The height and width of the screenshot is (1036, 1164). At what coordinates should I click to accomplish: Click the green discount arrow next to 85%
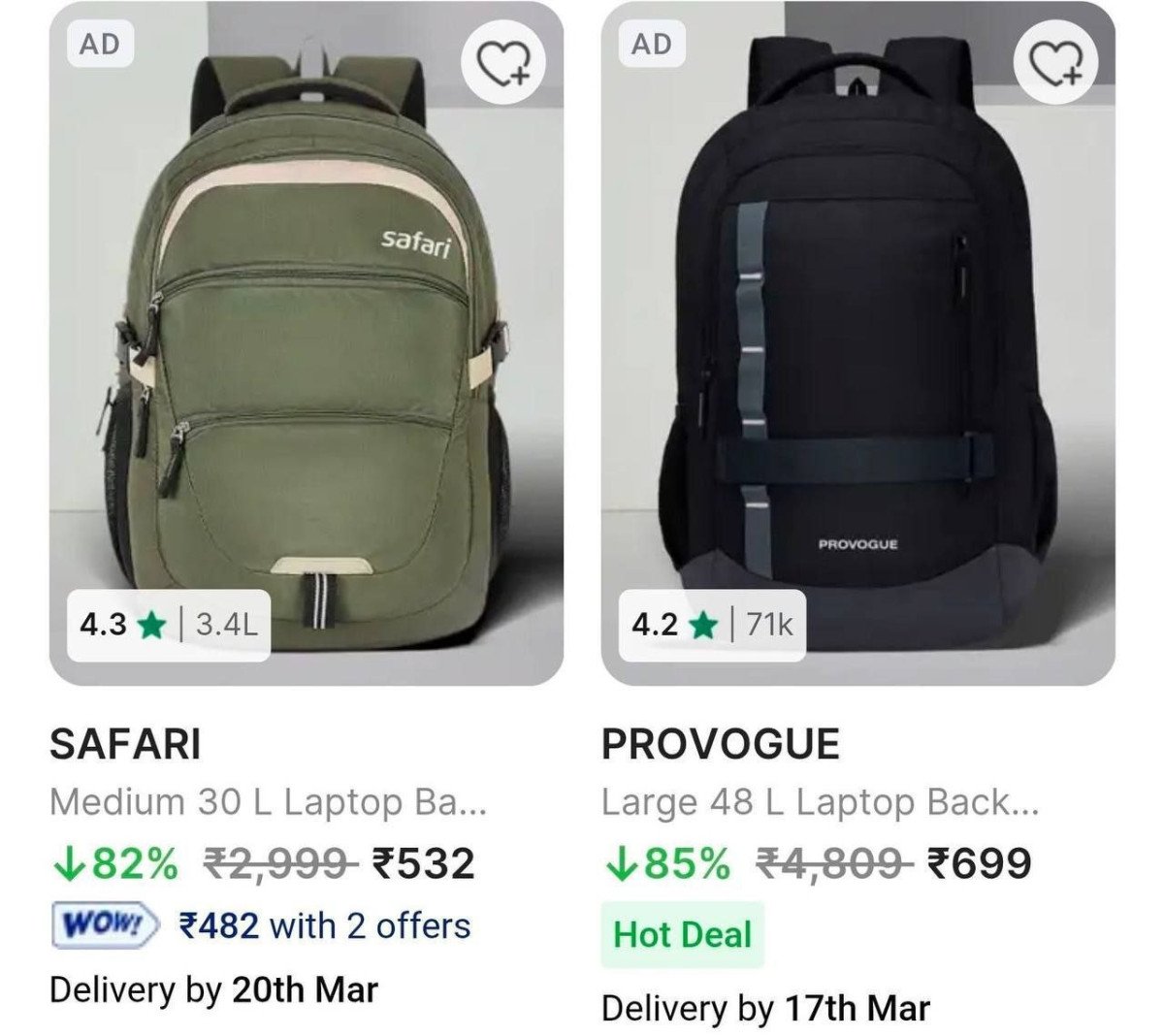tap(622, 861)
